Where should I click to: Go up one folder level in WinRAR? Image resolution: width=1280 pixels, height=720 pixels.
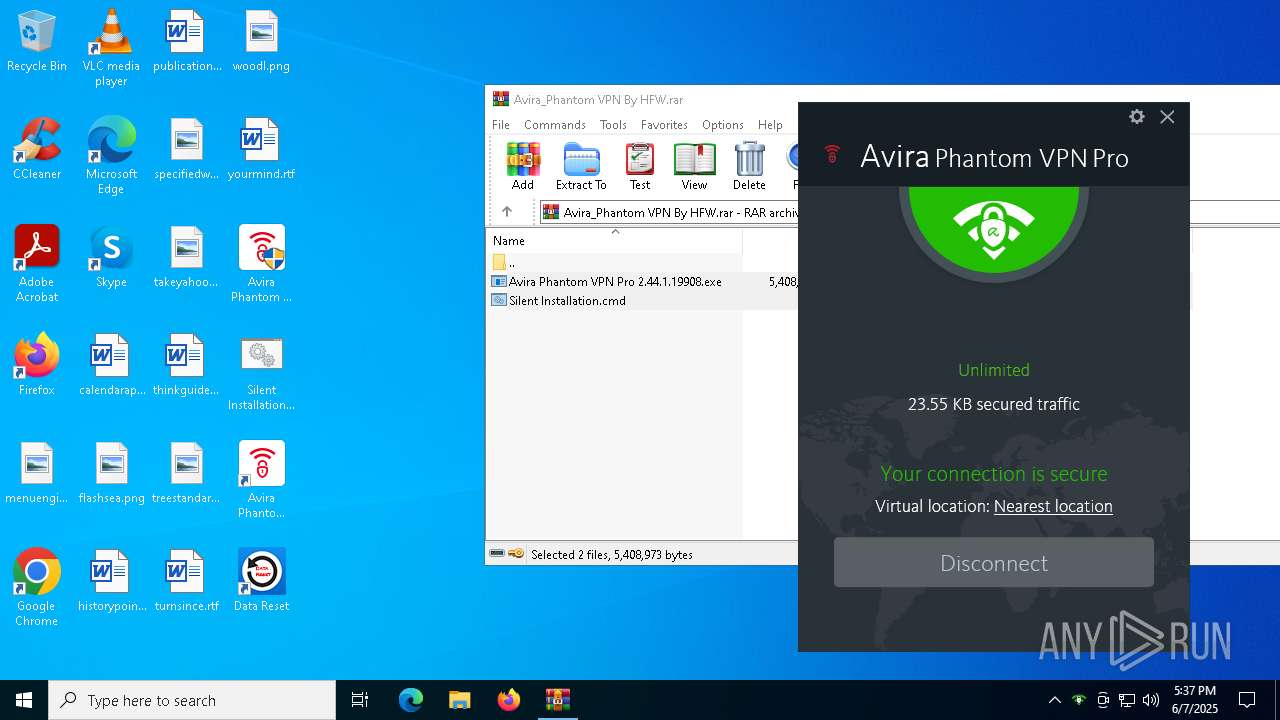(507, 212)
